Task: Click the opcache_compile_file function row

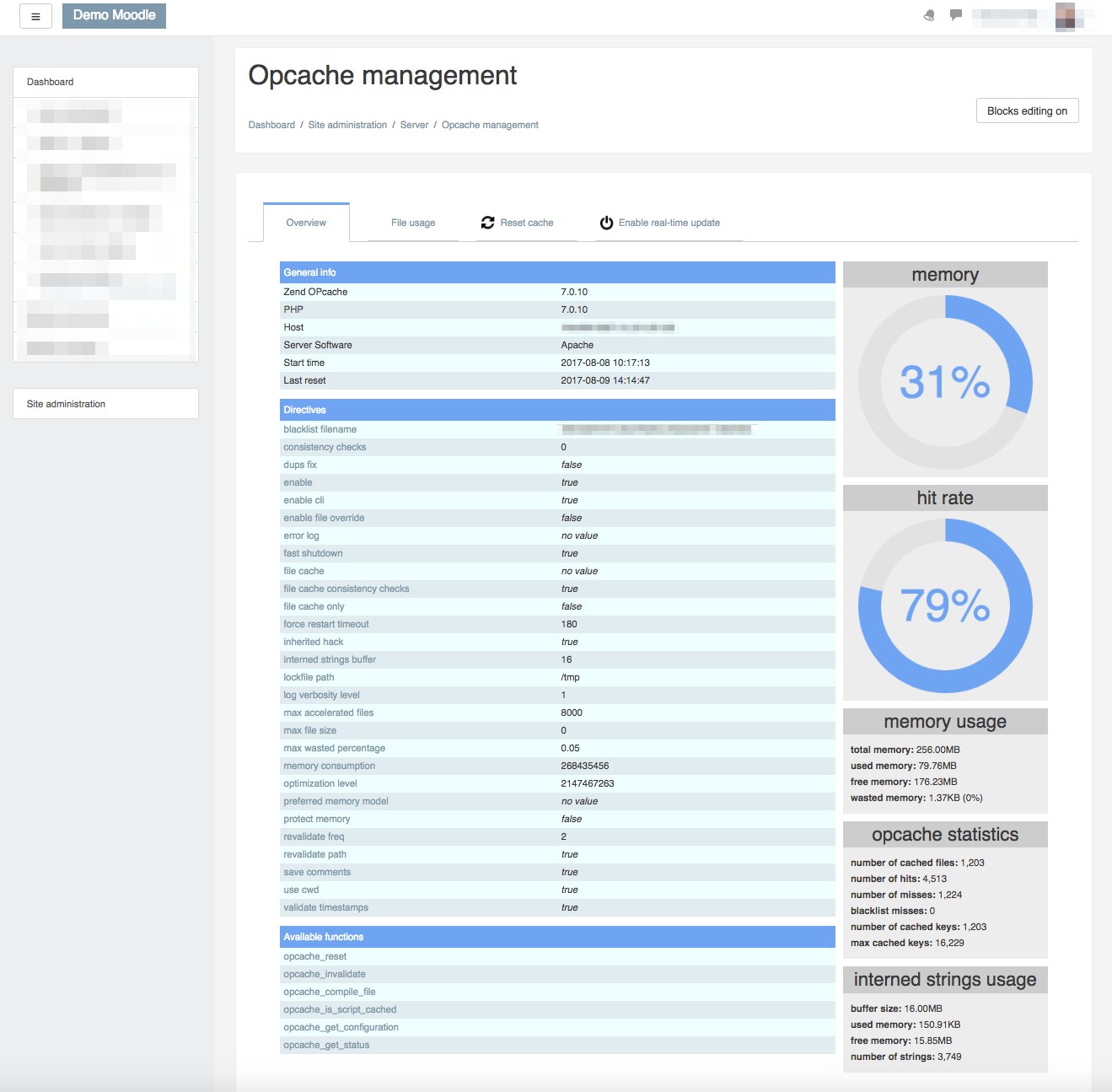Action: point(557,992)
